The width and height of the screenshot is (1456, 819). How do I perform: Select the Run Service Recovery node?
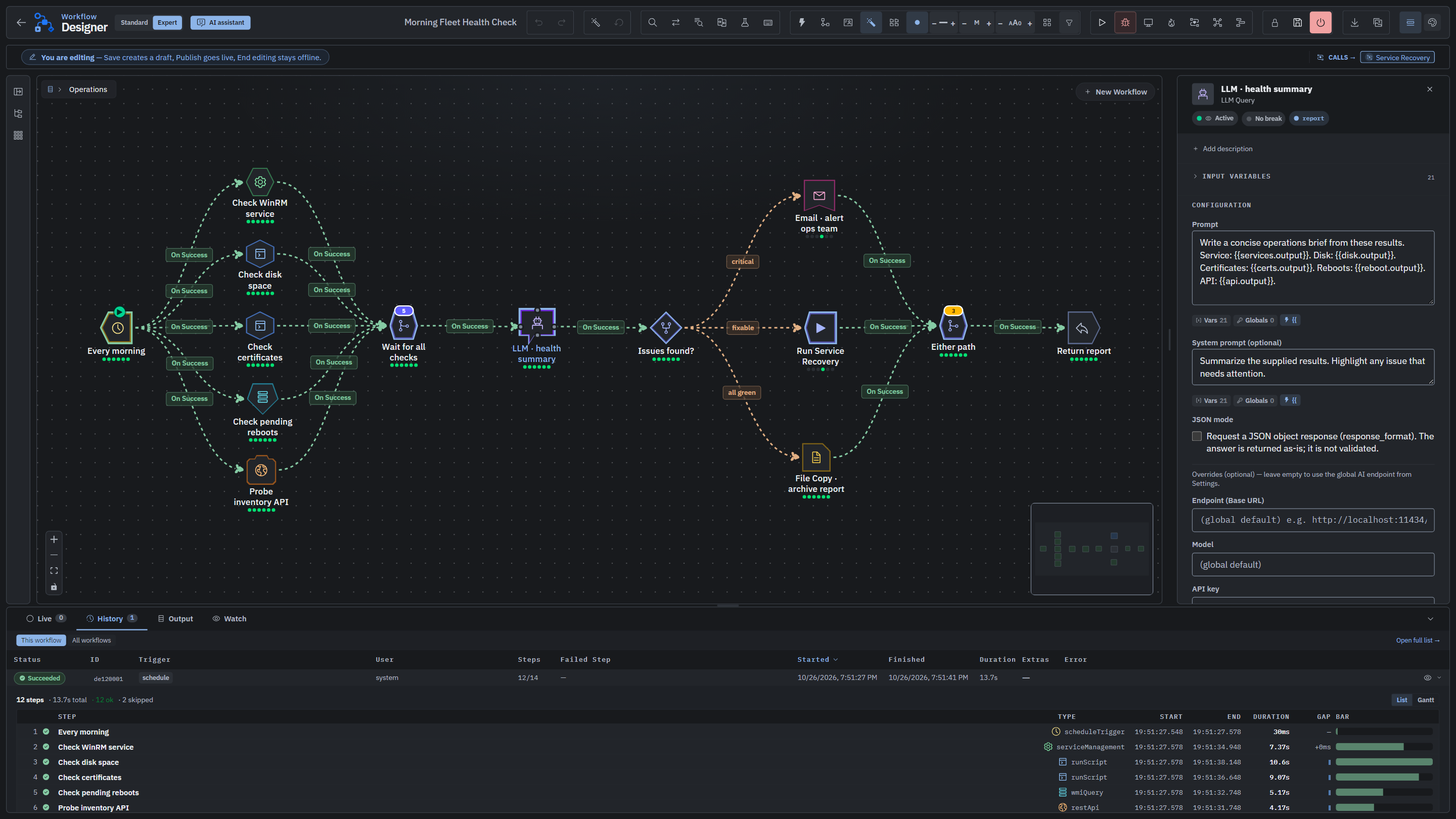[x=820, y=327]
